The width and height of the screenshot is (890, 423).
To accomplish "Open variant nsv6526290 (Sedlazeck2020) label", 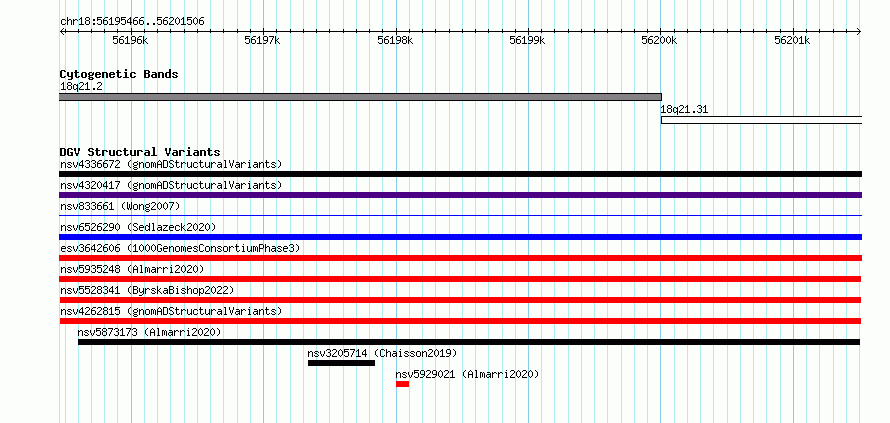I will (138, 228).
